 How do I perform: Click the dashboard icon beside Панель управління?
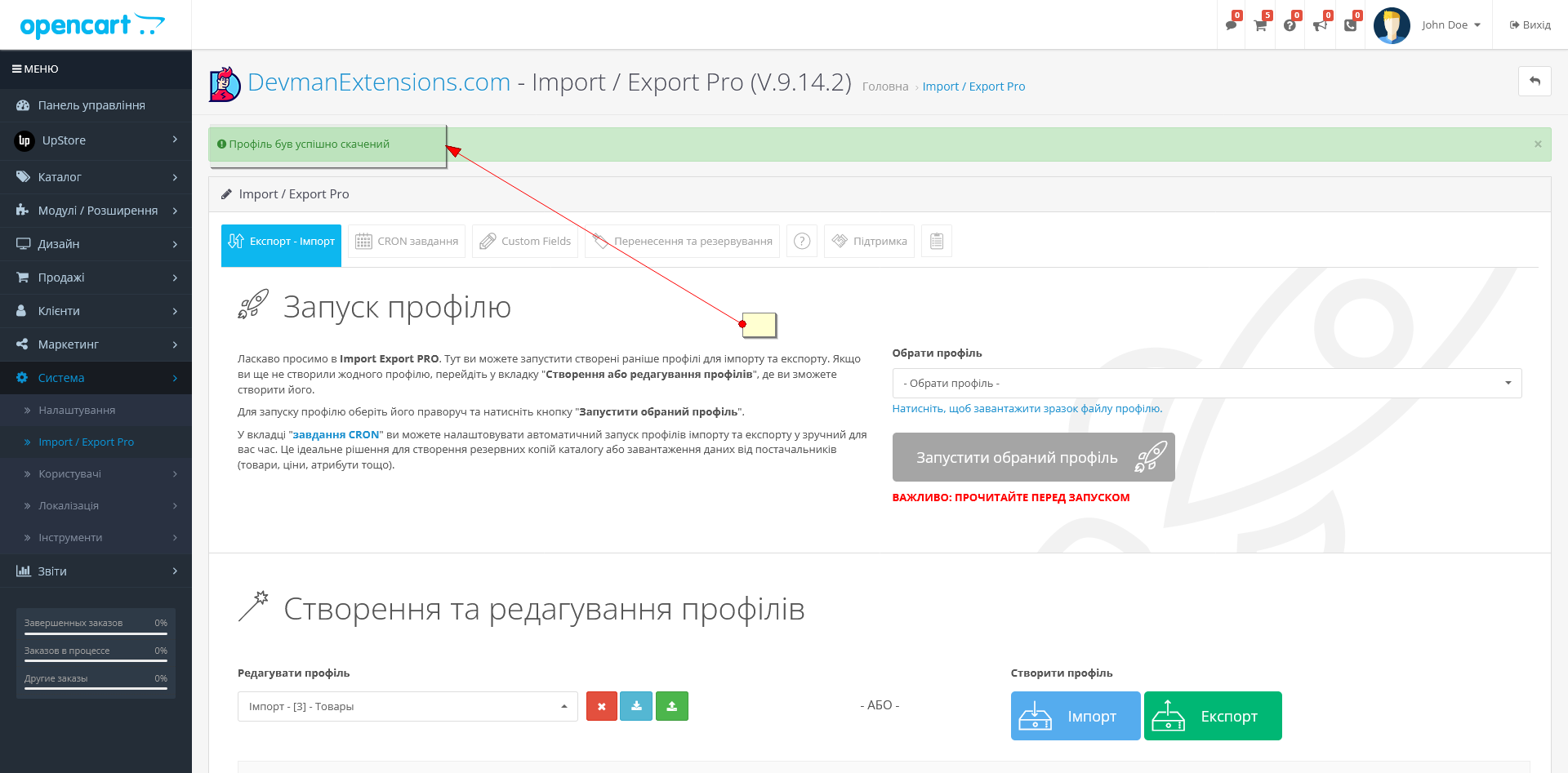click(x=23, y=105)
